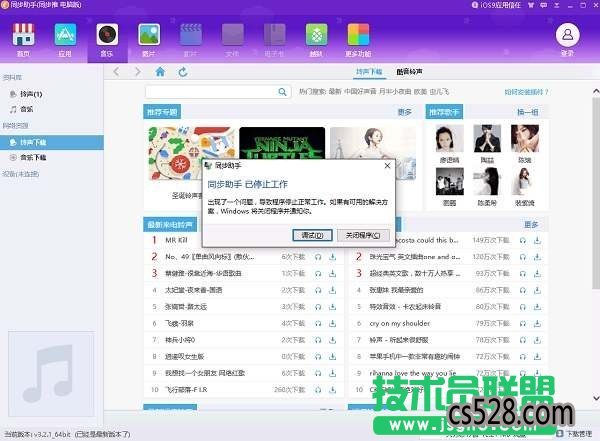
Task: Select the first singer photo in 推荐歌手
Action: pyautogui.click(x=449, y=138)
